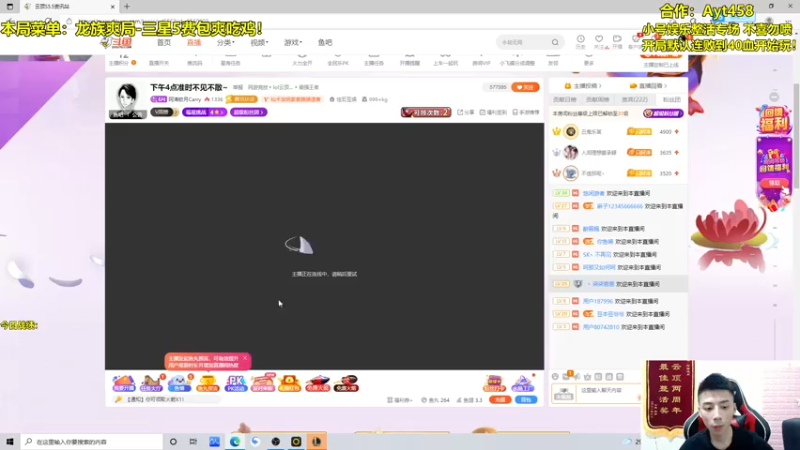The height and width of the screenshot is (450, 800).
Task: Switch to 贡献日榜 daily ranking tab
Action: click(564, 99)
